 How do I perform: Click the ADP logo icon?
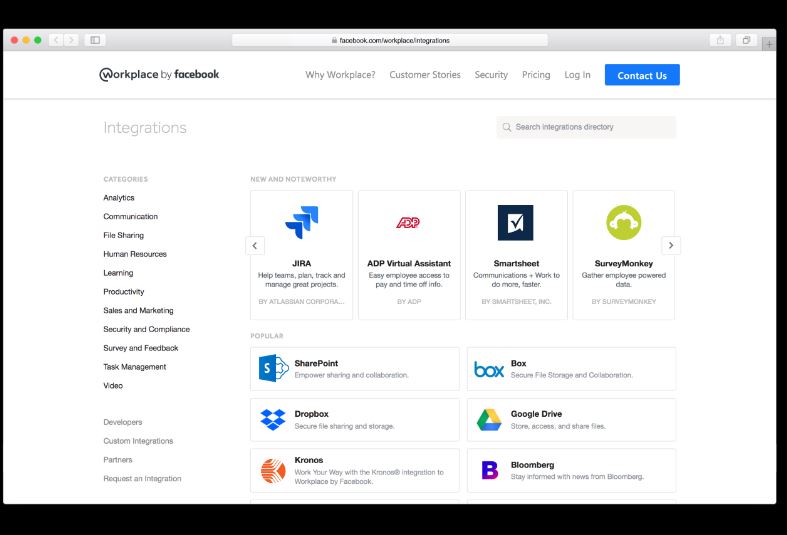coord(408,222)
